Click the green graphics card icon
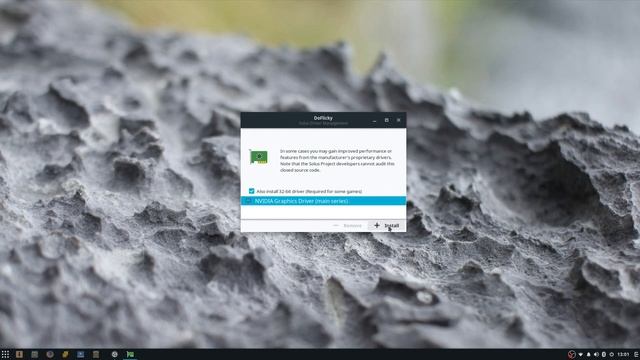This screenshot has height=360, width=640. click(x=259, y=157)
